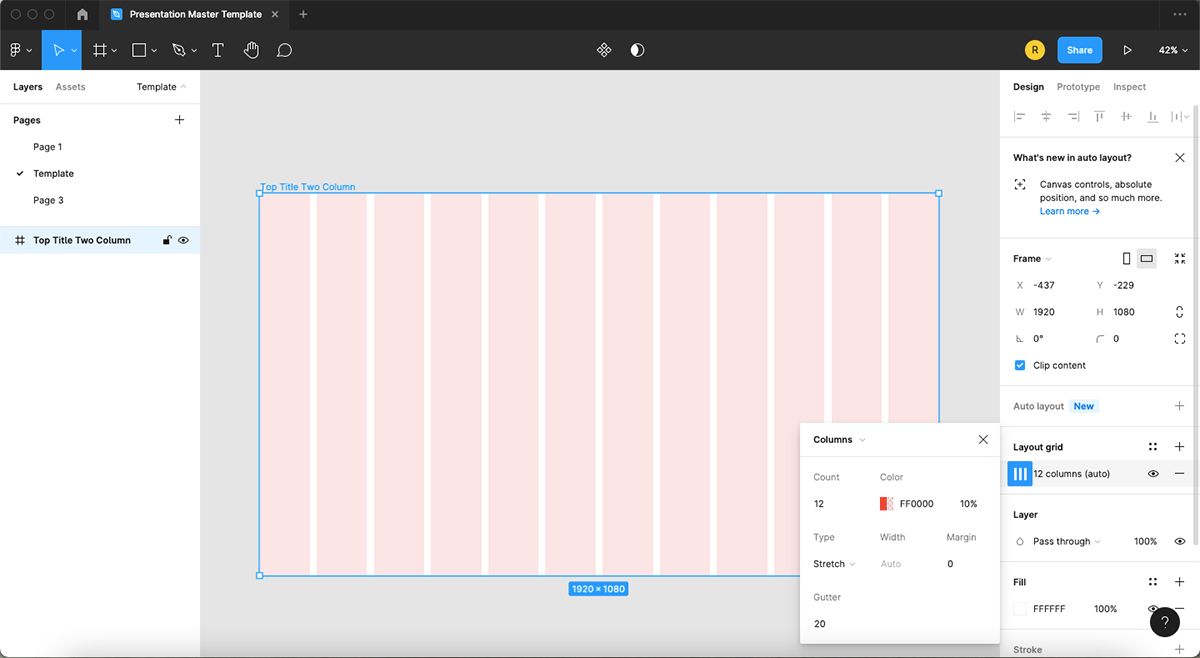Select the Hand tool

(251, 49)
